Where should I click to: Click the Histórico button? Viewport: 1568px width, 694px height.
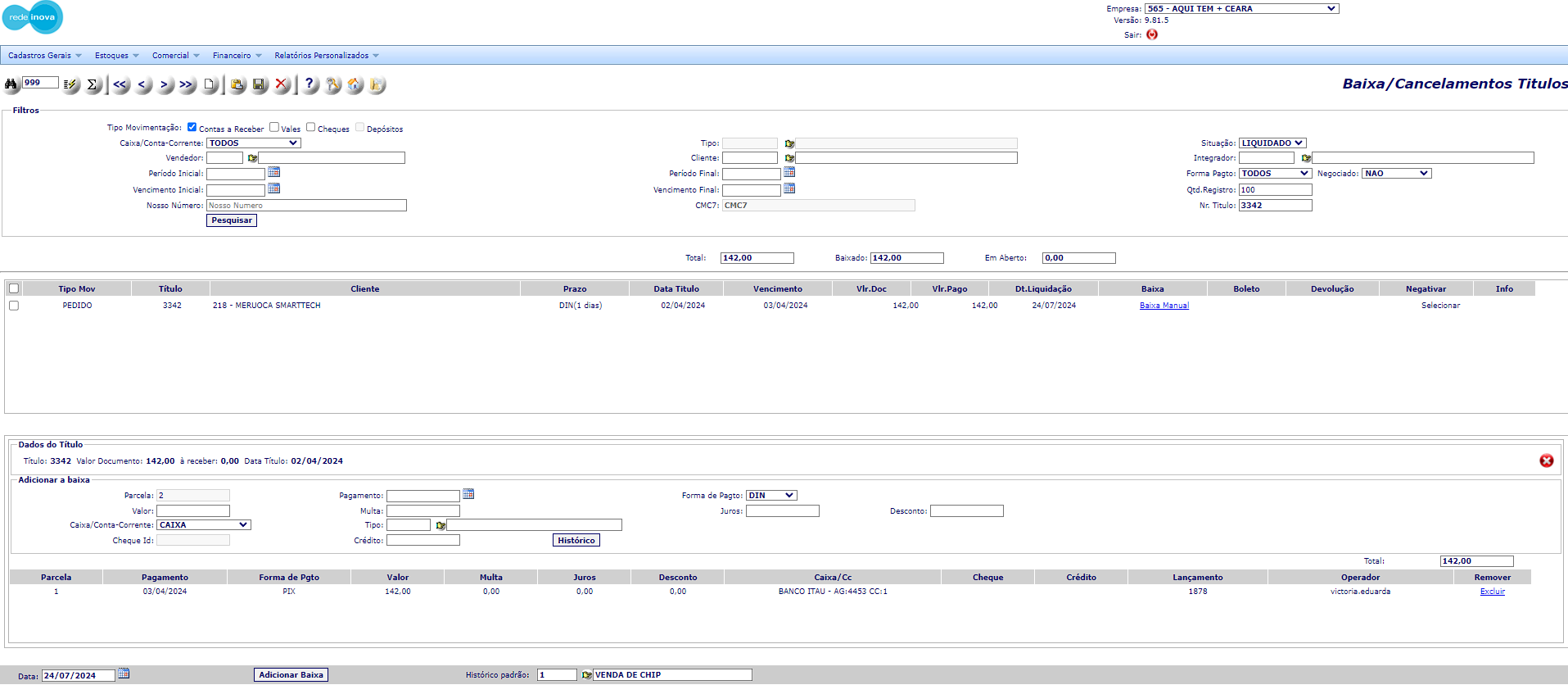pos(576,541)
